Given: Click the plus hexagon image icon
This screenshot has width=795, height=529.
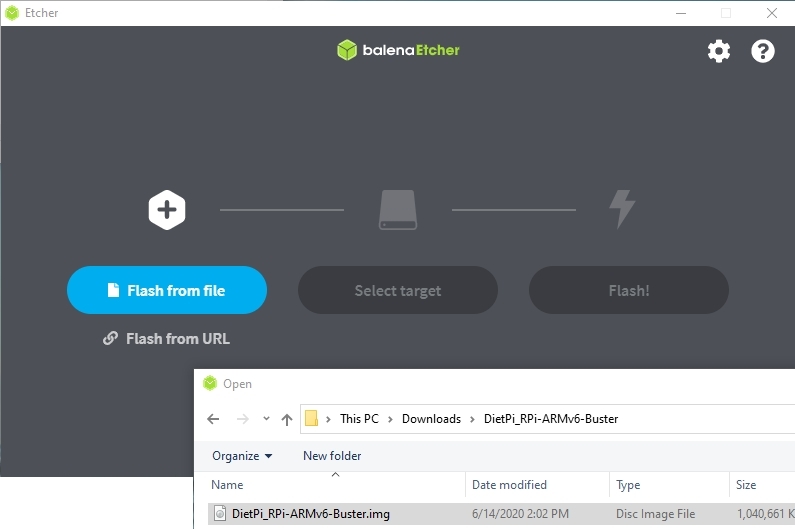Looking at the screenshot, I should pos(167,209).
